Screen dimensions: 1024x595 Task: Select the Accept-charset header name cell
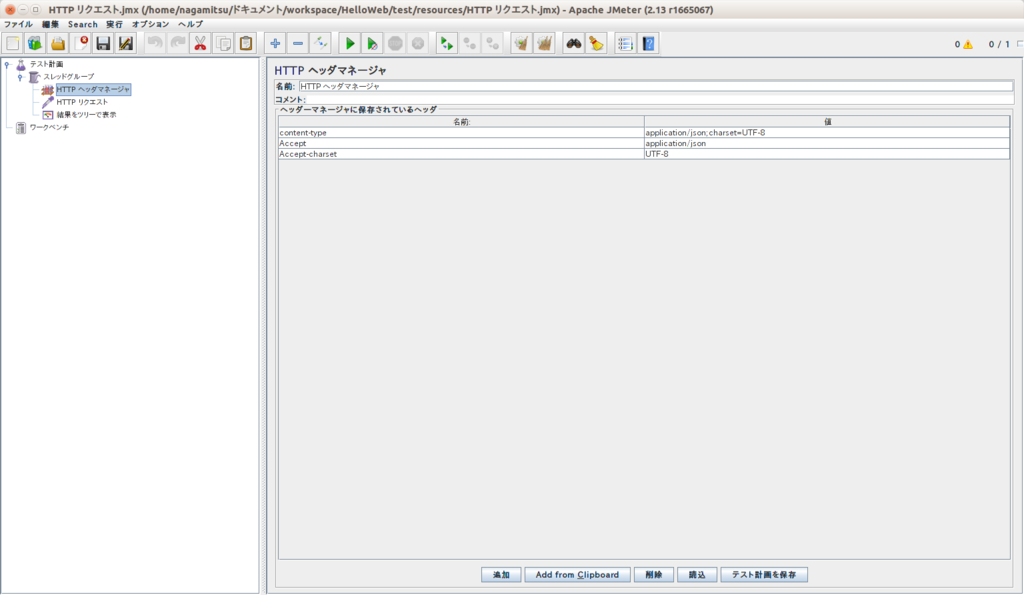pyautogui.click(x=461, y=154)
